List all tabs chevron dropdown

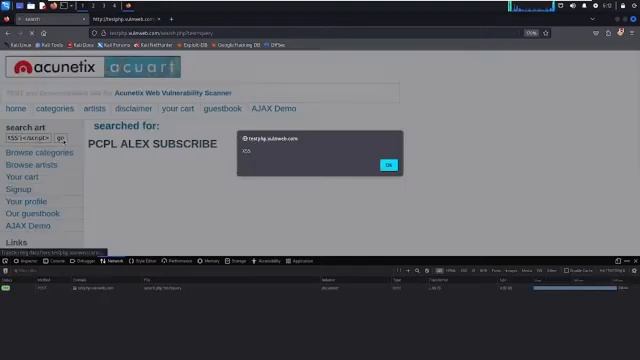pos(592,19)
